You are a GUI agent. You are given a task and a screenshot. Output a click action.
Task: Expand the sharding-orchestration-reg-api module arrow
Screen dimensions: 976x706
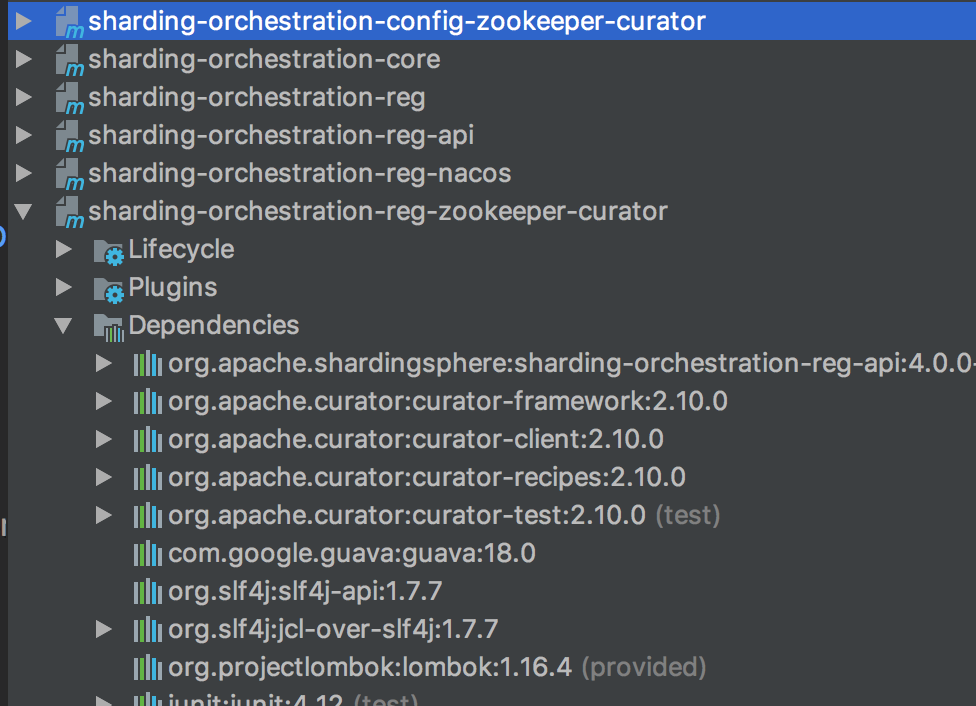[x=24, y=135]
